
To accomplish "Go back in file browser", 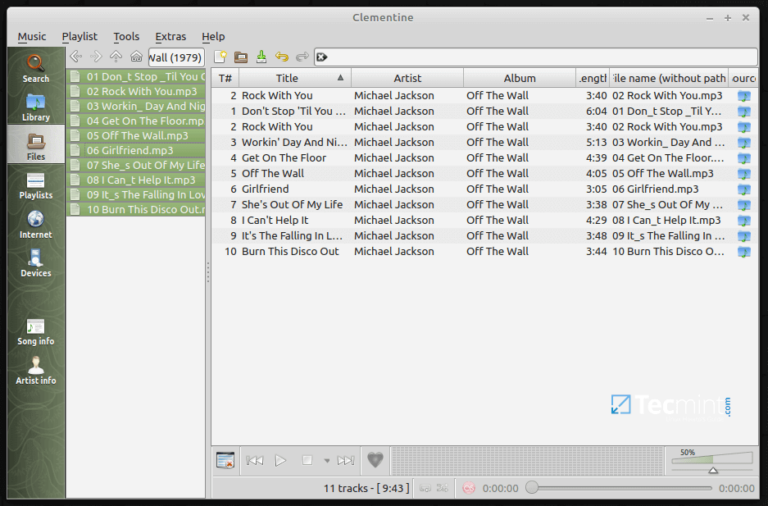I will pyautogui.click(x=76, y=57).
